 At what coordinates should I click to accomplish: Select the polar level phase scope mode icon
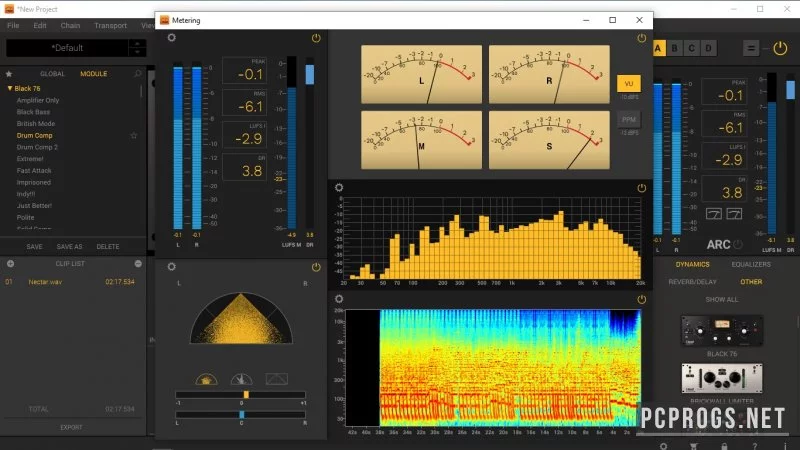(x=241, y=379)
